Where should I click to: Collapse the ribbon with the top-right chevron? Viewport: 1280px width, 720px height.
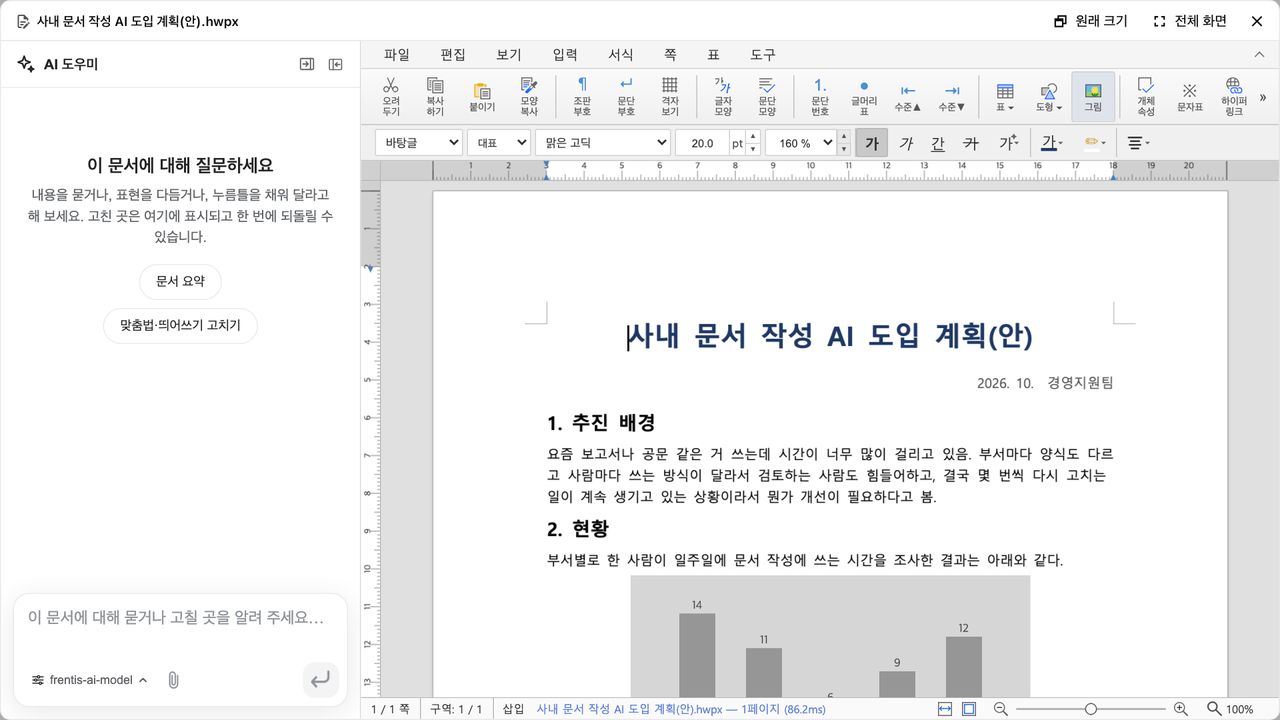coord(1259,54)
